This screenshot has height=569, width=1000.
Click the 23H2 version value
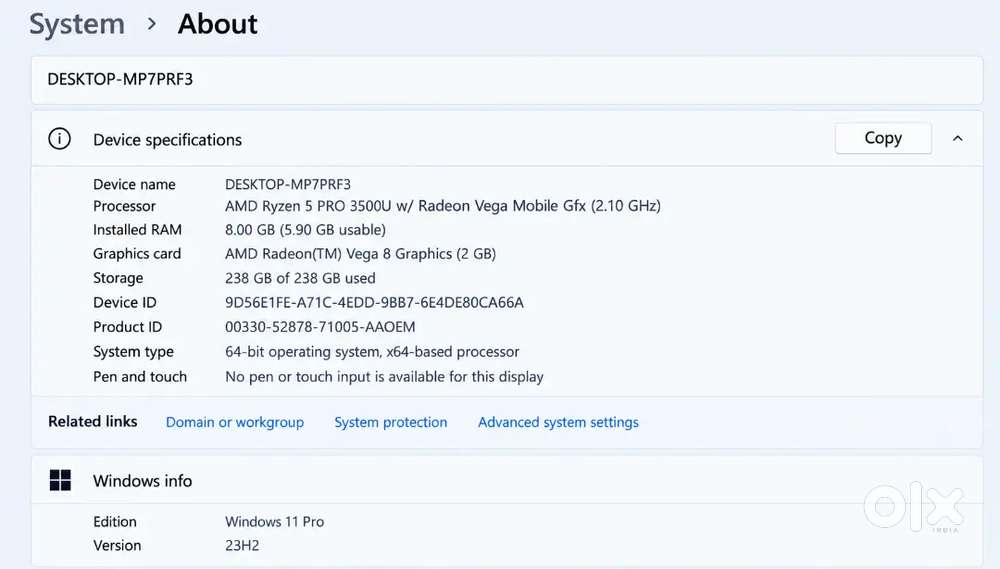click(x=242, y=545)
